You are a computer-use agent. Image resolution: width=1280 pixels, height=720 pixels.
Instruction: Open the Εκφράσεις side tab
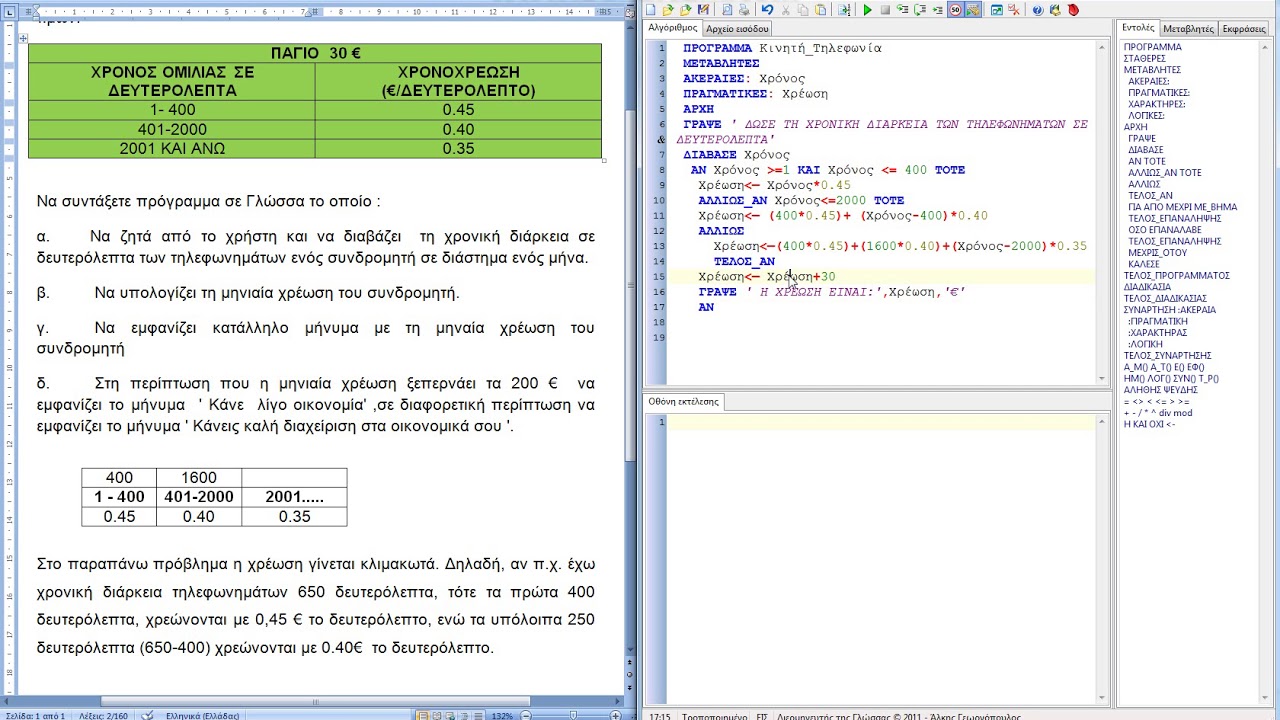tap(1245, 29)
